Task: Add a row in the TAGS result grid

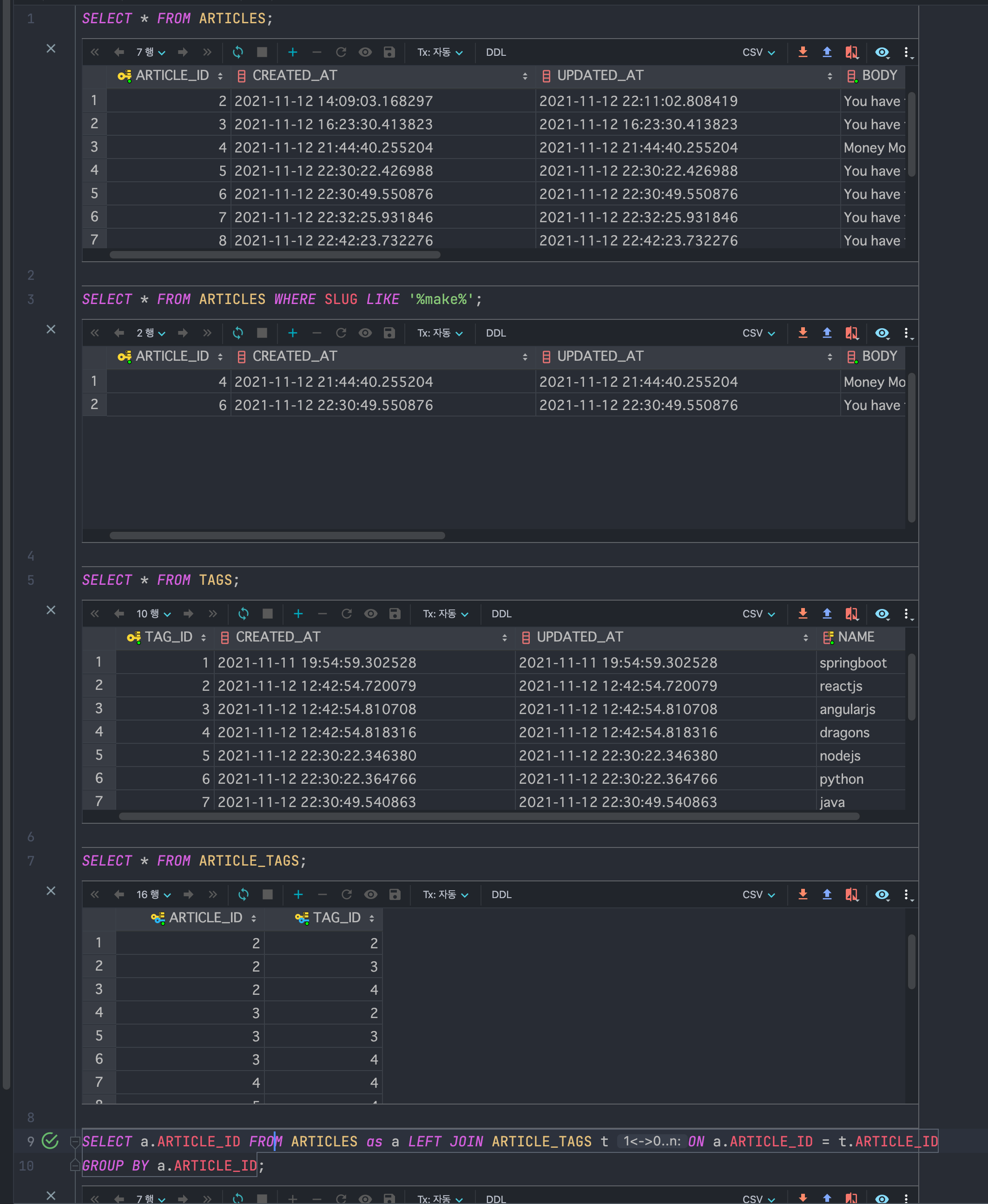Action: (298, 614)
